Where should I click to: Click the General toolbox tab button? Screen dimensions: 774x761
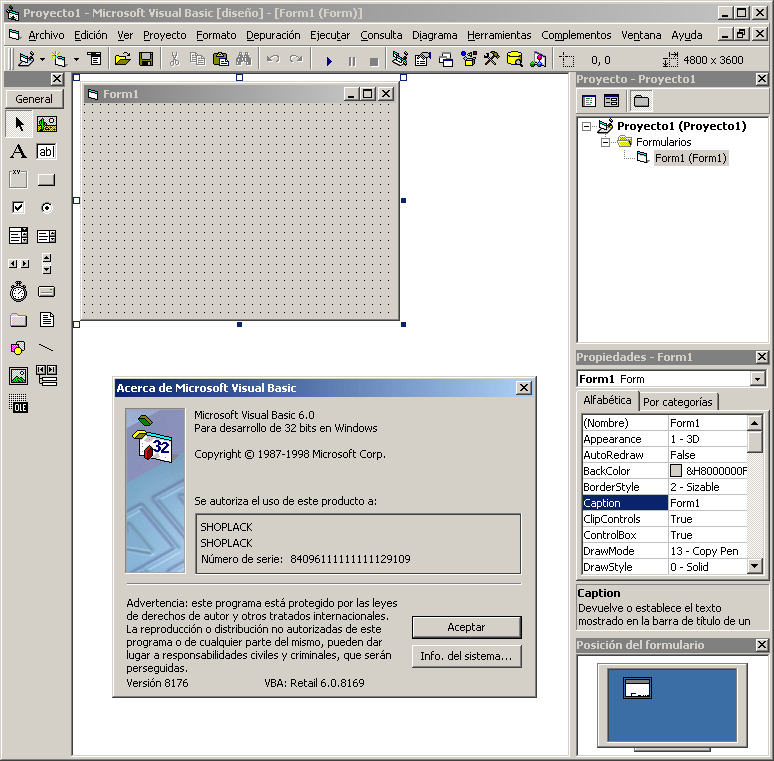tap(34, 99)
